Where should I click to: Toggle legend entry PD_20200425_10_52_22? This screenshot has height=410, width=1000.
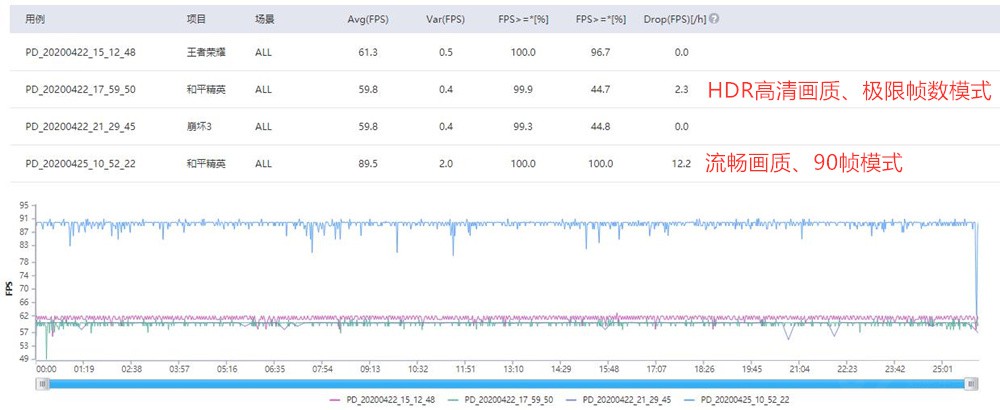coord(739,399)
